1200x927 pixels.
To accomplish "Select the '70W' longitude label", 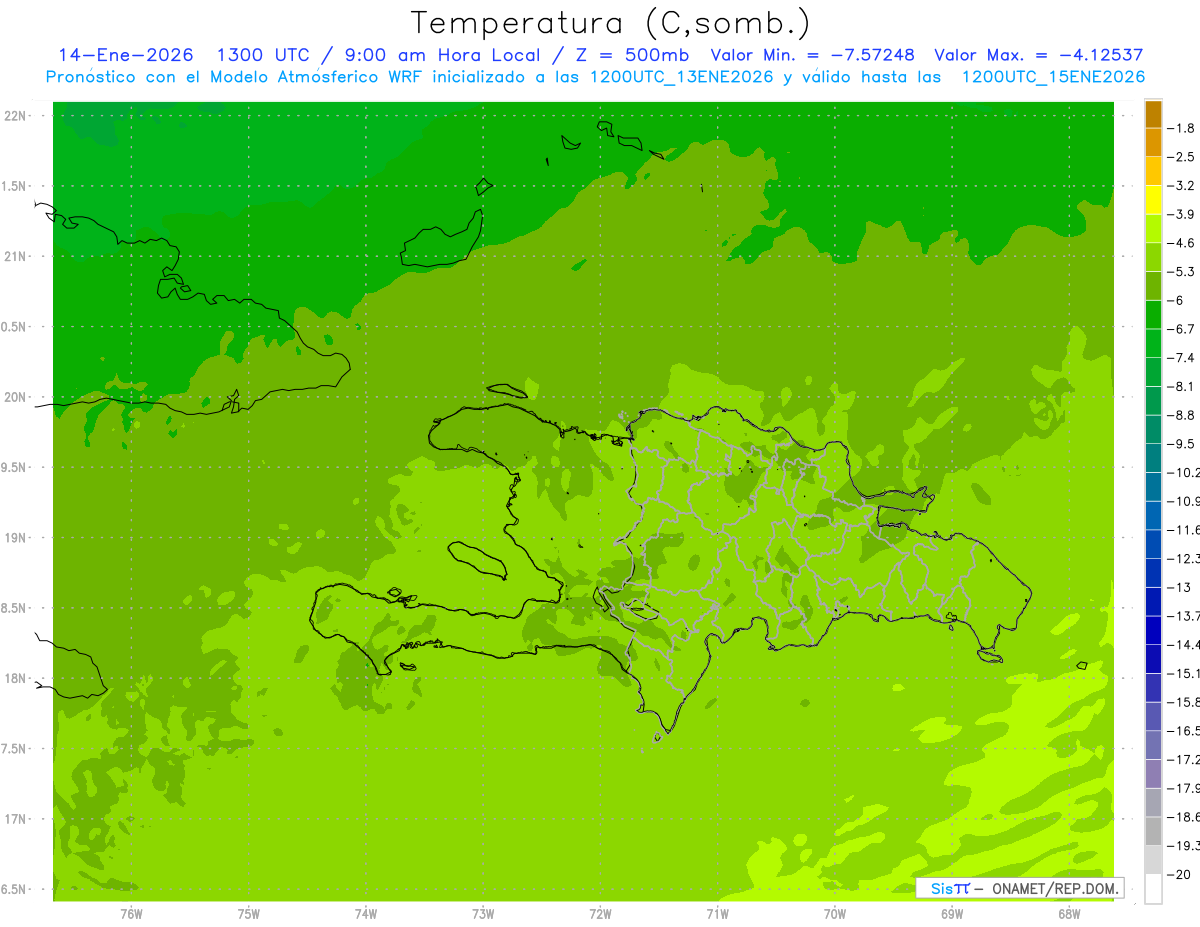I will pyautogui.click(x=834, y=913).
